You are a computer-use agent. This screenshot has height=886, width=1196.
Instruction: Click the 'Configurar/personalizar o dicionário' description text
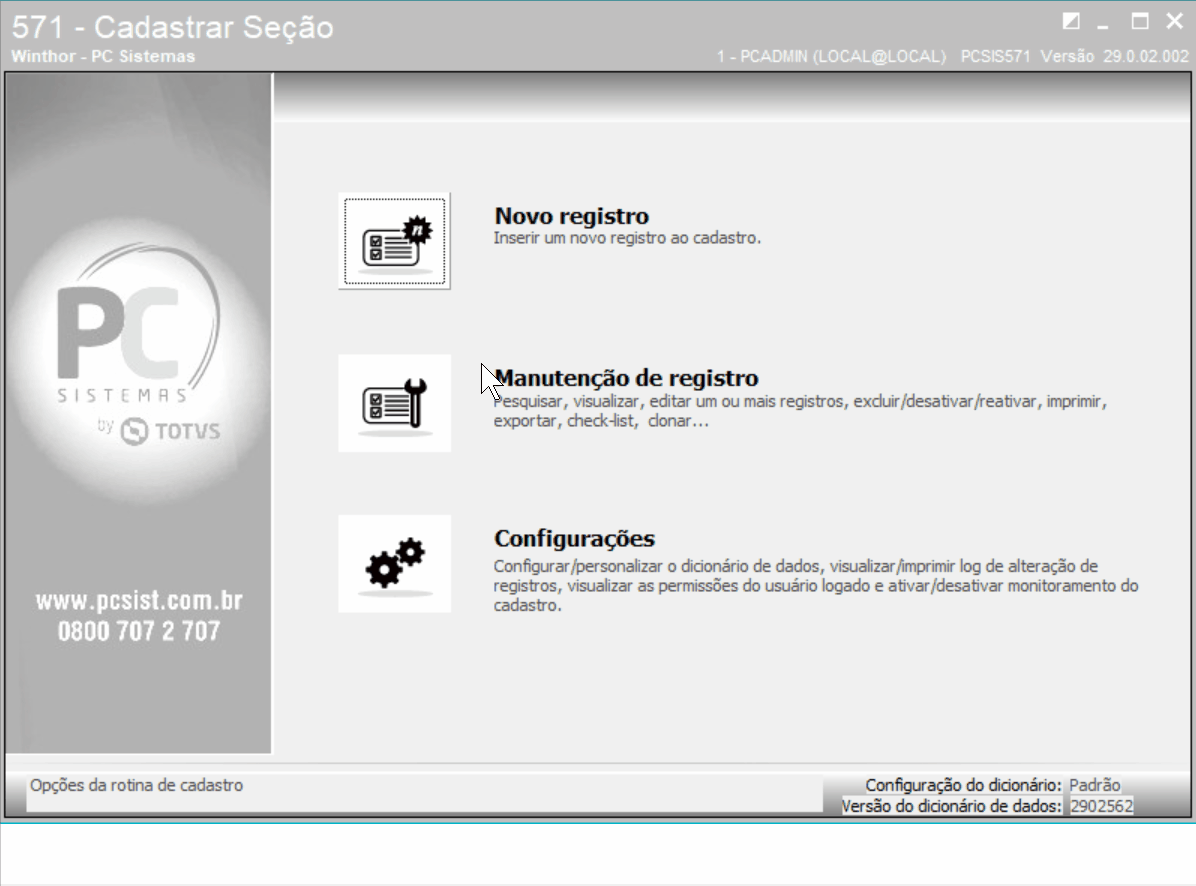pos(815,586)
